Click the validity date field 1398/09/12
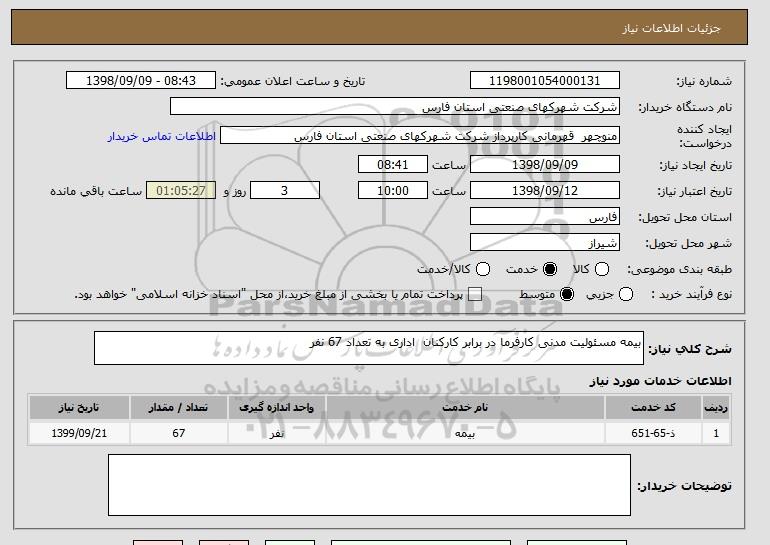 tap(545, 191)
